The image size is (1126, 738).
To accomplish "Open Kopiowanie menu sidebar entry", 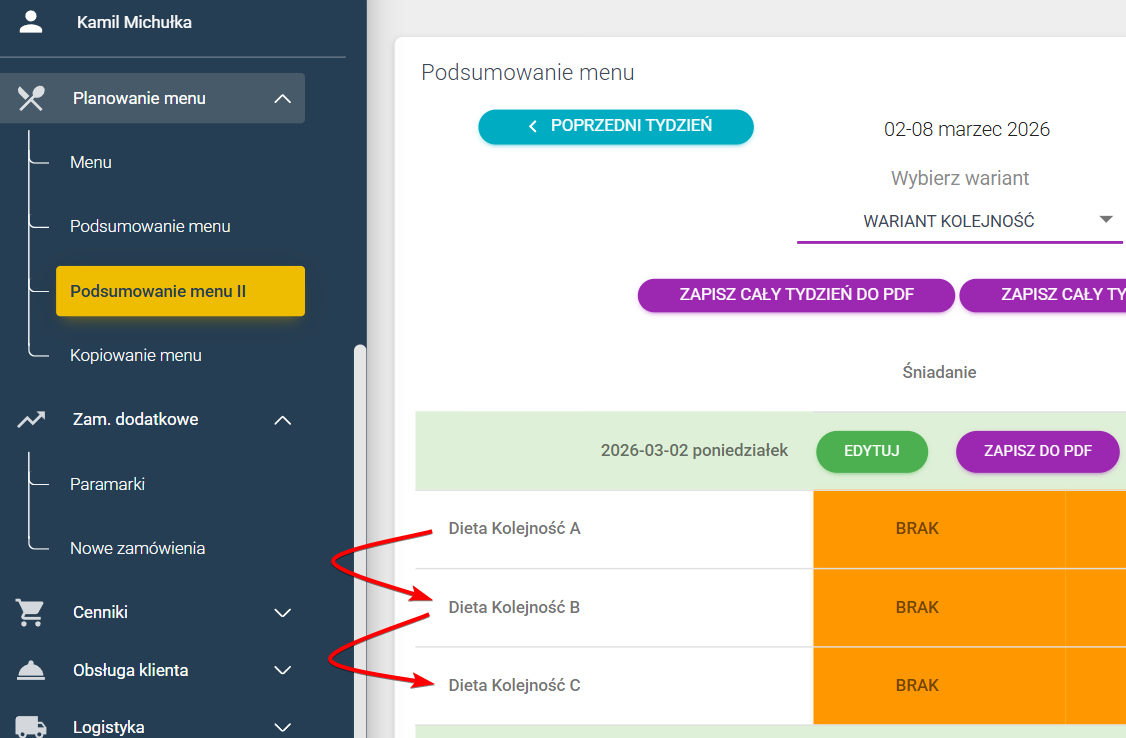I will pos(136,355).
